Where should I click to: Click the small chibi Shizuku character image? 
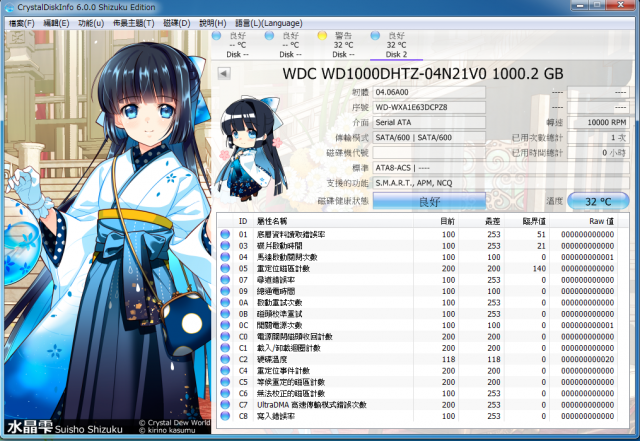[251, 149]
